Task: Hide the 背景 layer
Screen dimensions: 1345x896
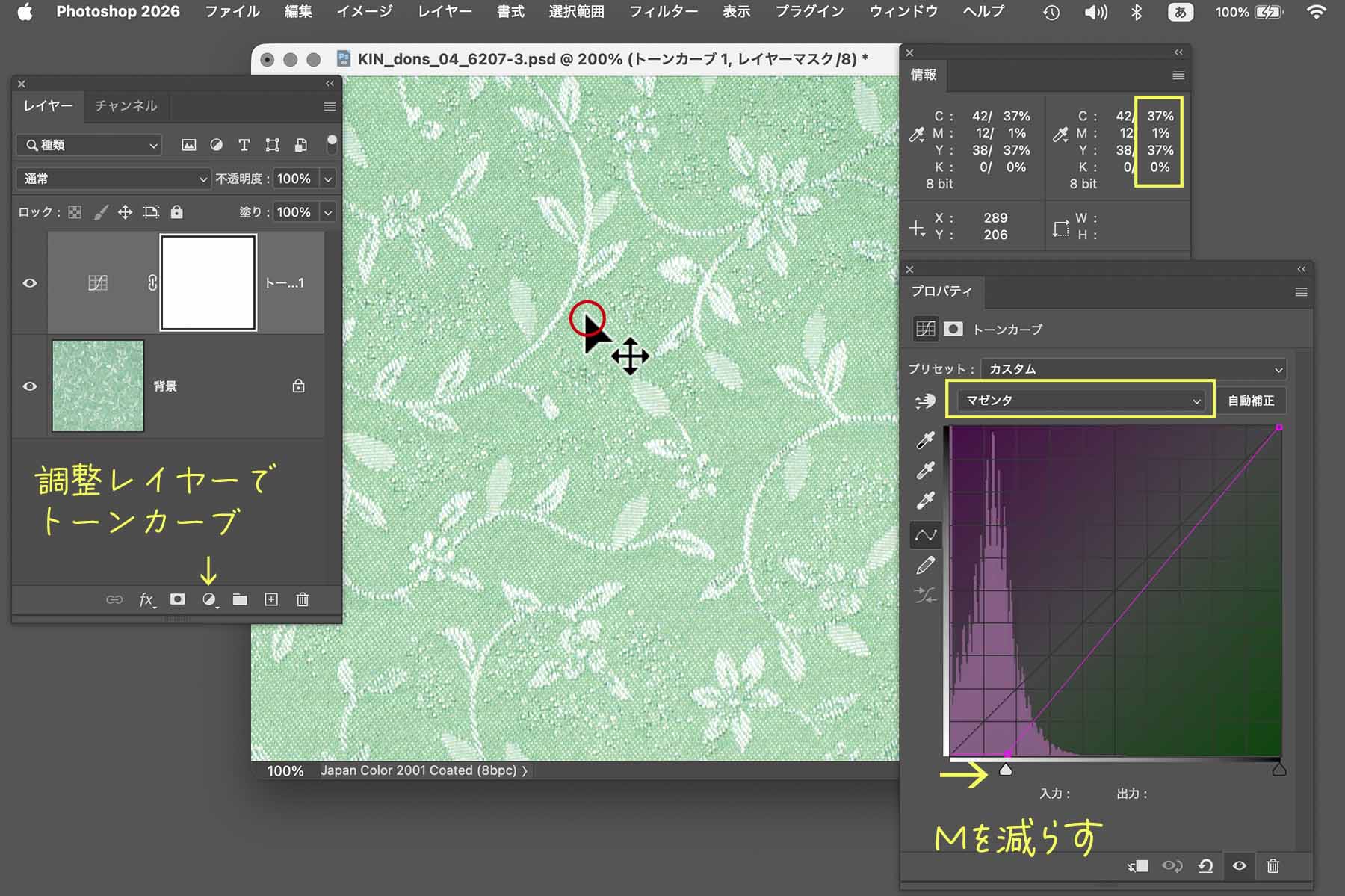Action: (30, 386)
